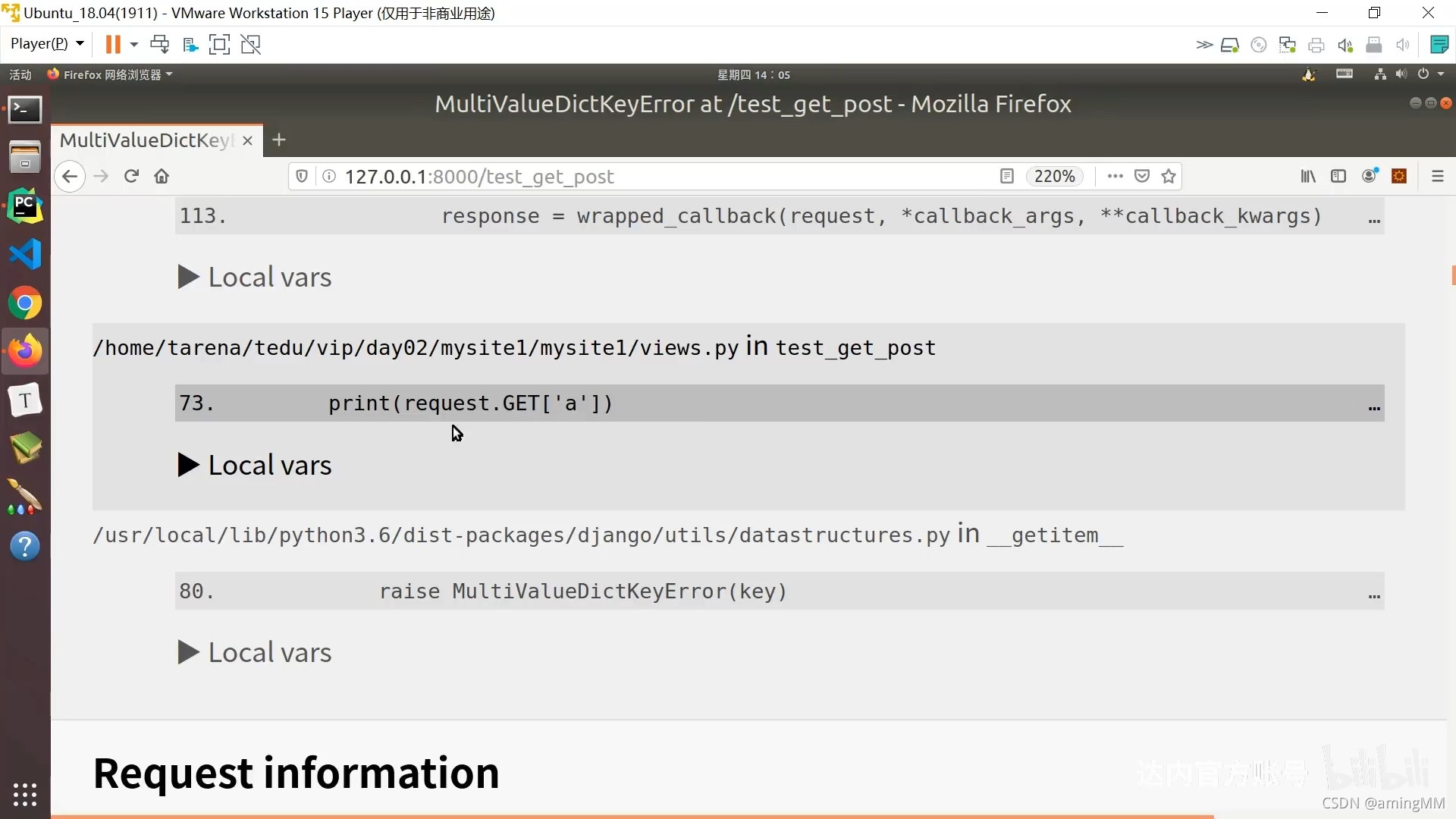Select the MultiValueDictKeyError browser tab
The height and width of the screenshot is (819, 1456).
[147, 140]
